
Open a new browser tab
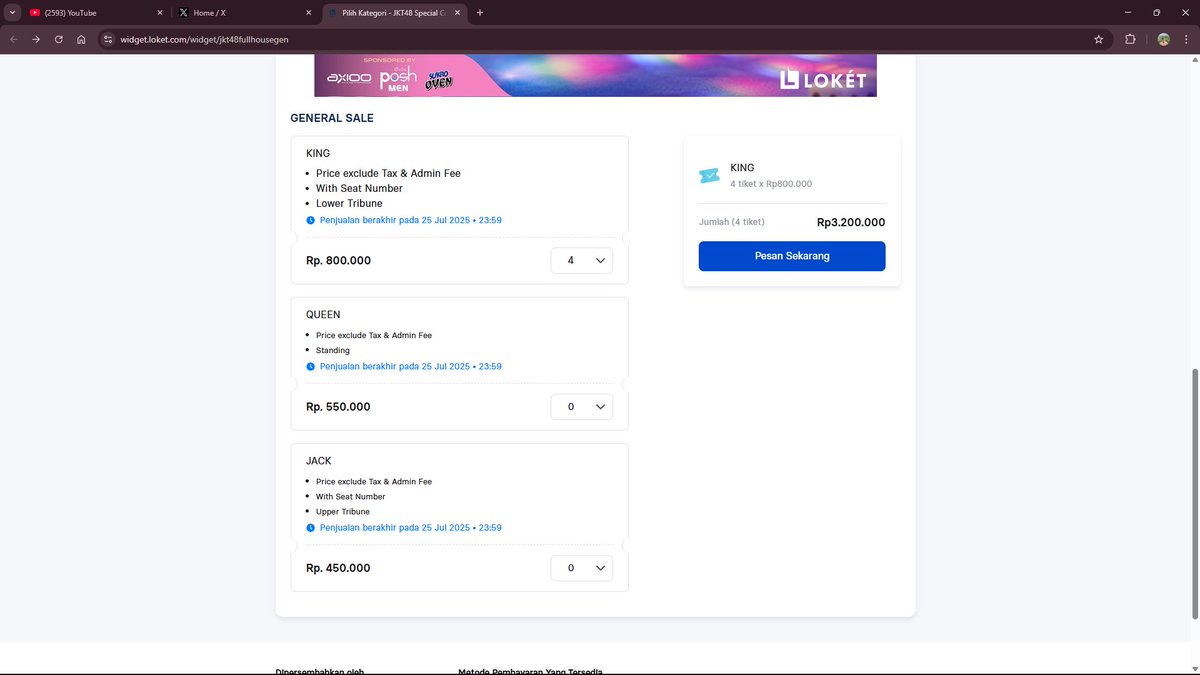[480, 13]
